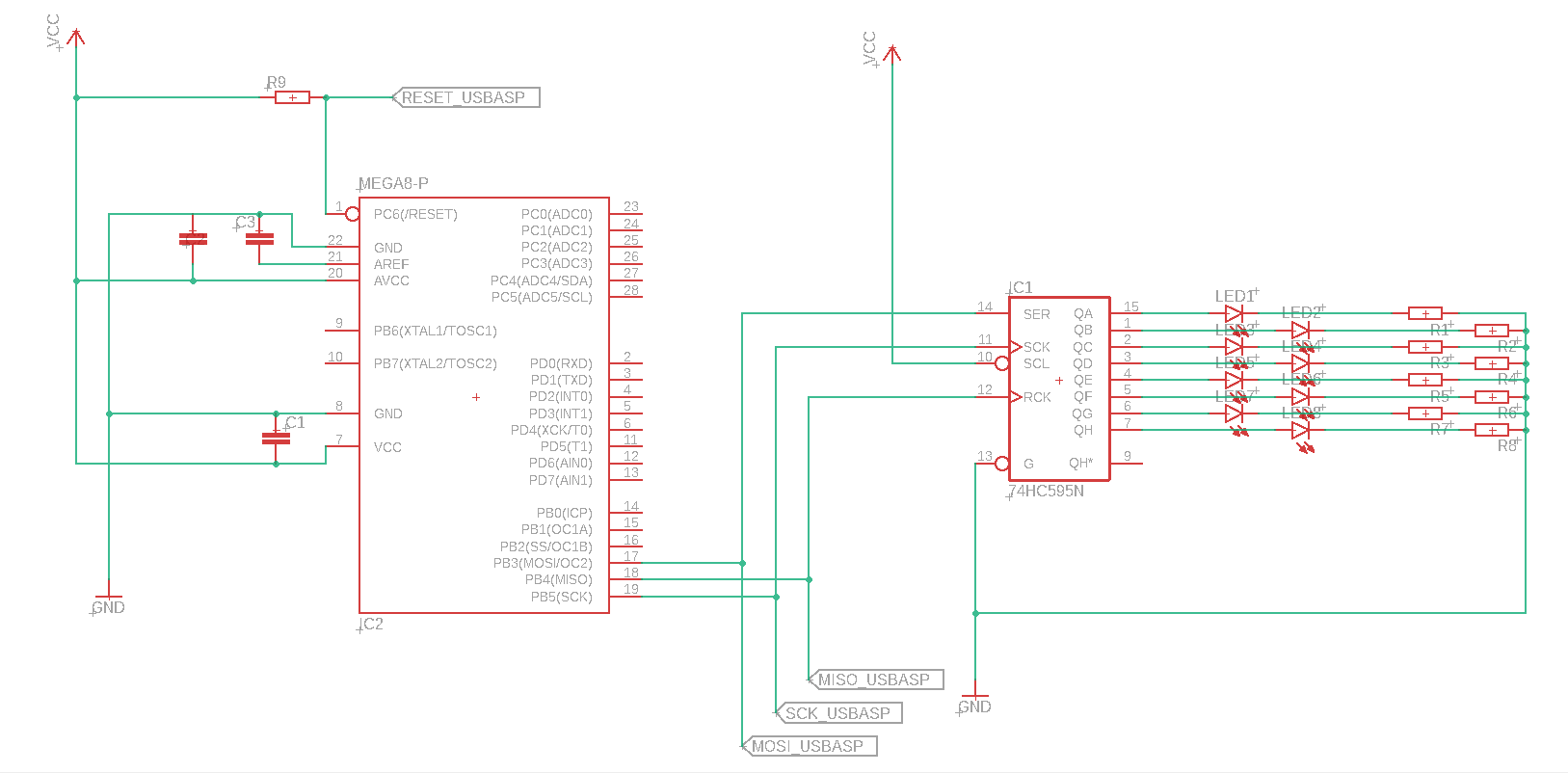The width and height of the screenshot is (1568, 773).
Task: Click the VCC supply arrow feeding the 74HC595N
Action: [892, 53]
